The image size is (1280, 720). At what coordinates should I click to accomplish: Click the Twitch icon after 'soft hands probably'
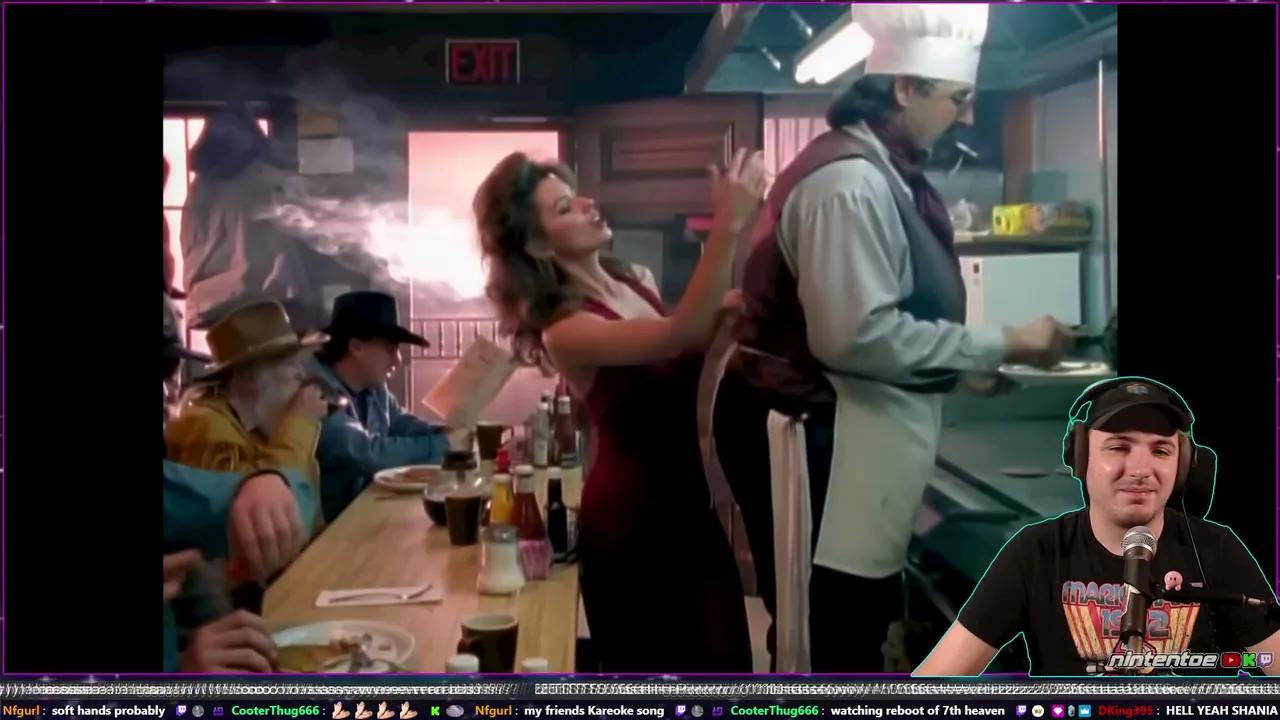(x=181, y=711)
